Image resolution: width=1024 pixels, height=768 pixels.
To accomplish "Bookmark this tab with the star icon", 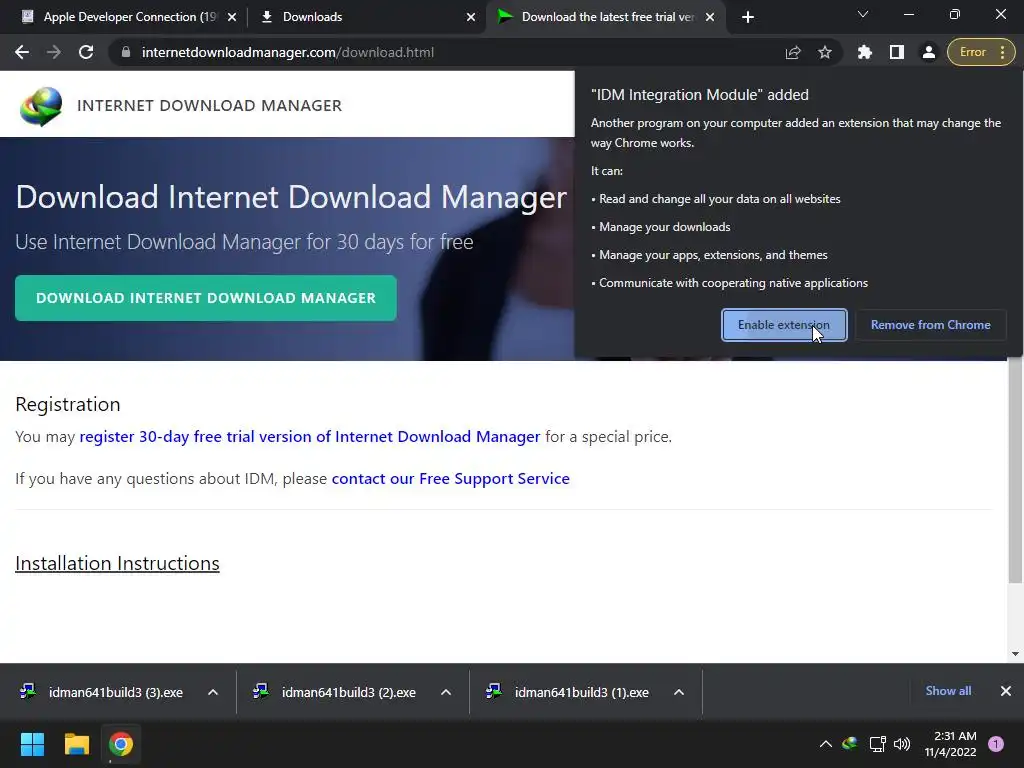I will click(825, 52).
